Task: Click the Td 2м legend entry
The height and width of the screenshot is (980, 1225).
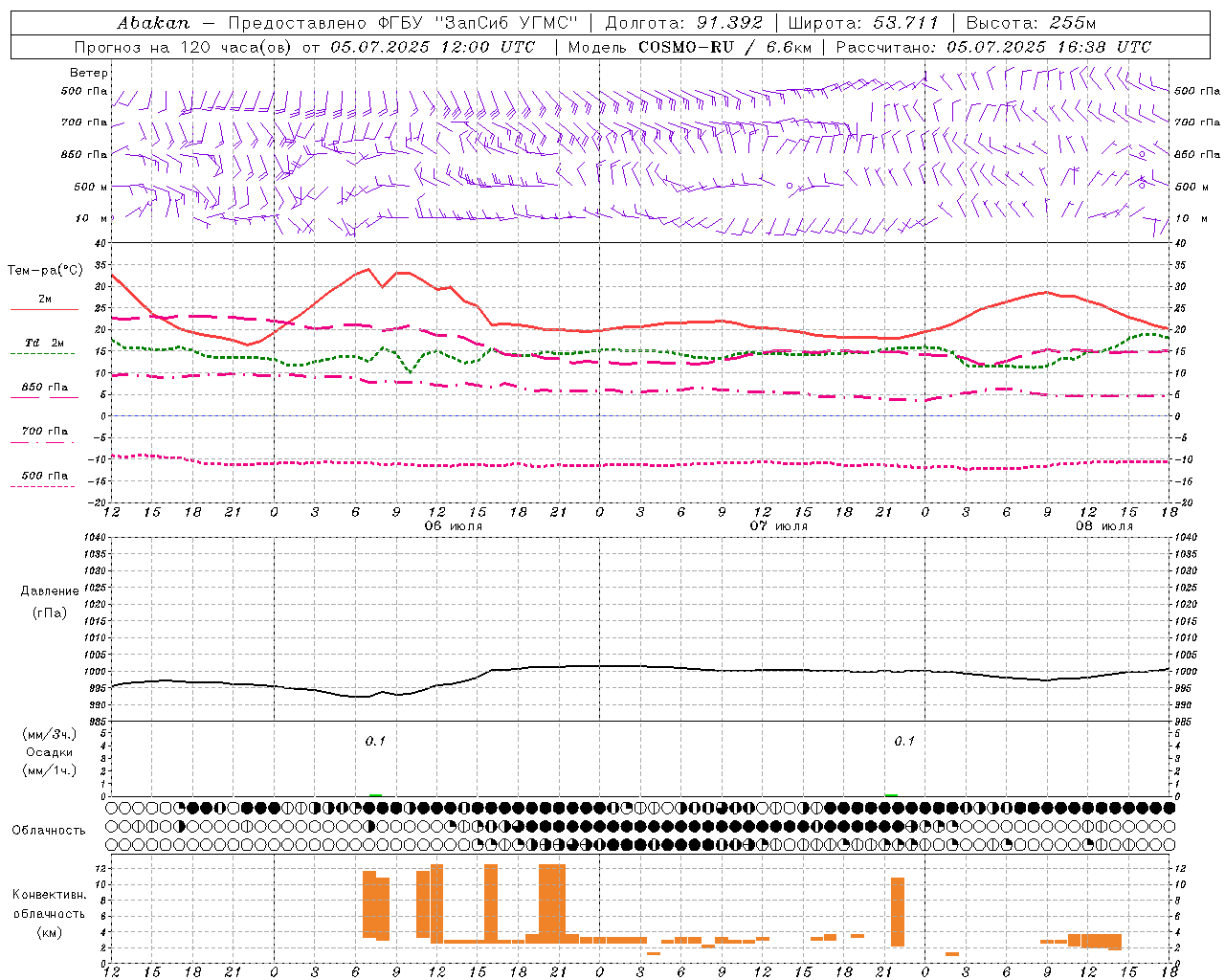Action: [45, 343]
